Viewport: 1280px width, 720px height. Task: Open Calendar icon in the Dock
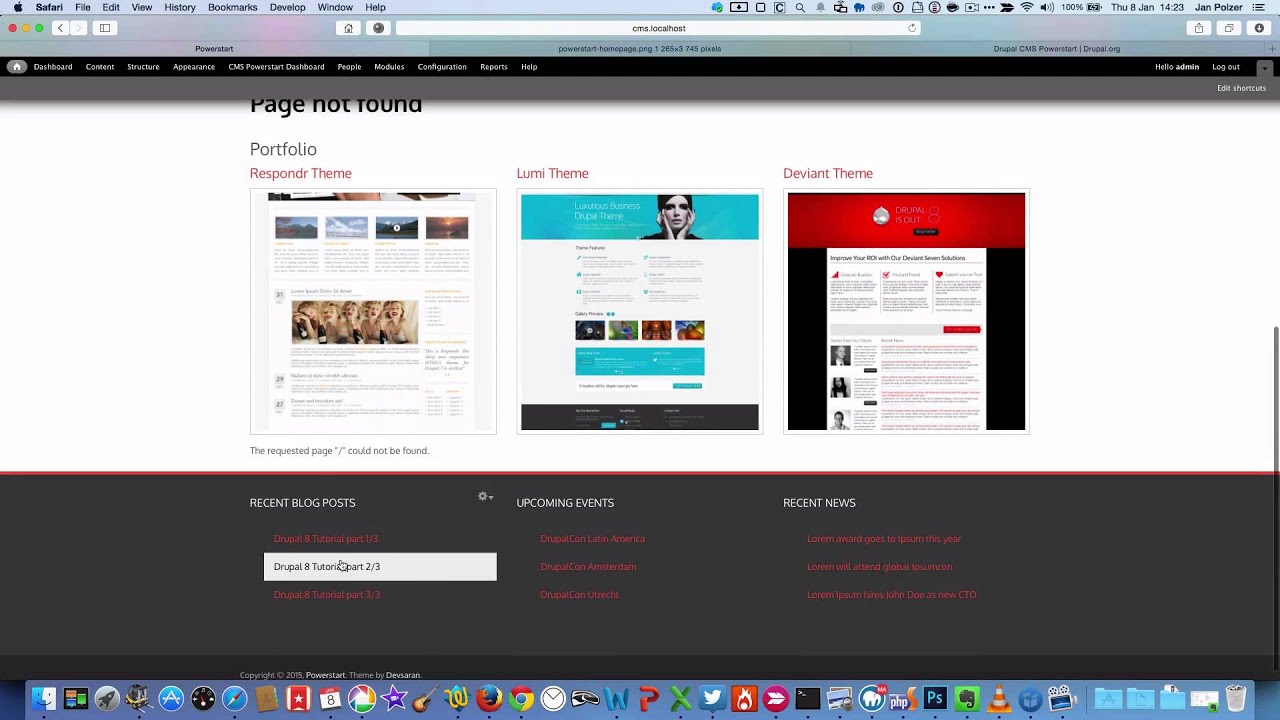330,698
